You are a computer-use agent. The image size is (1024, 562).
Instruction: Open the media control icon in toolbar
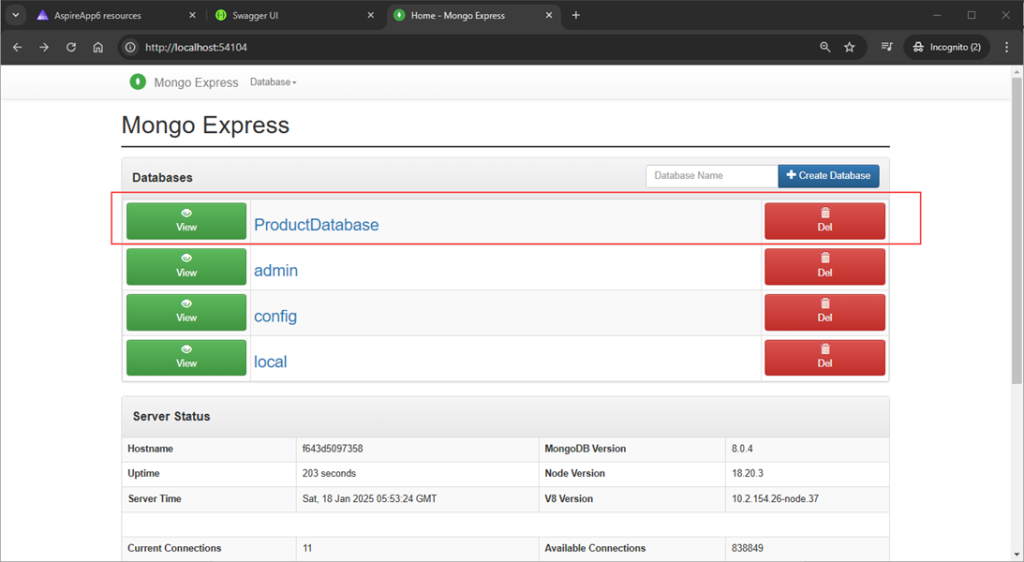886,47
